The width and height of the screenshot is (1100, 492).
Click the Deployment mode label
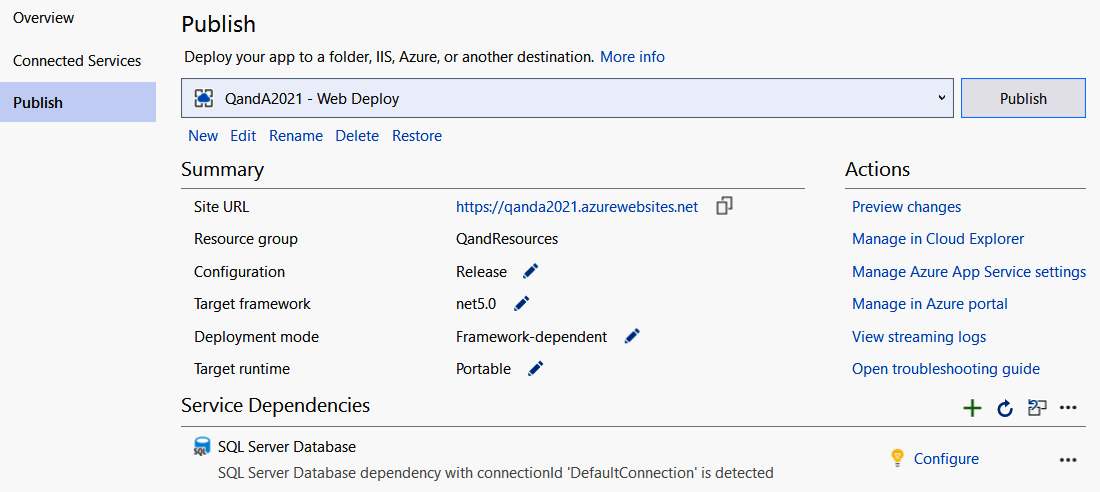256,337
